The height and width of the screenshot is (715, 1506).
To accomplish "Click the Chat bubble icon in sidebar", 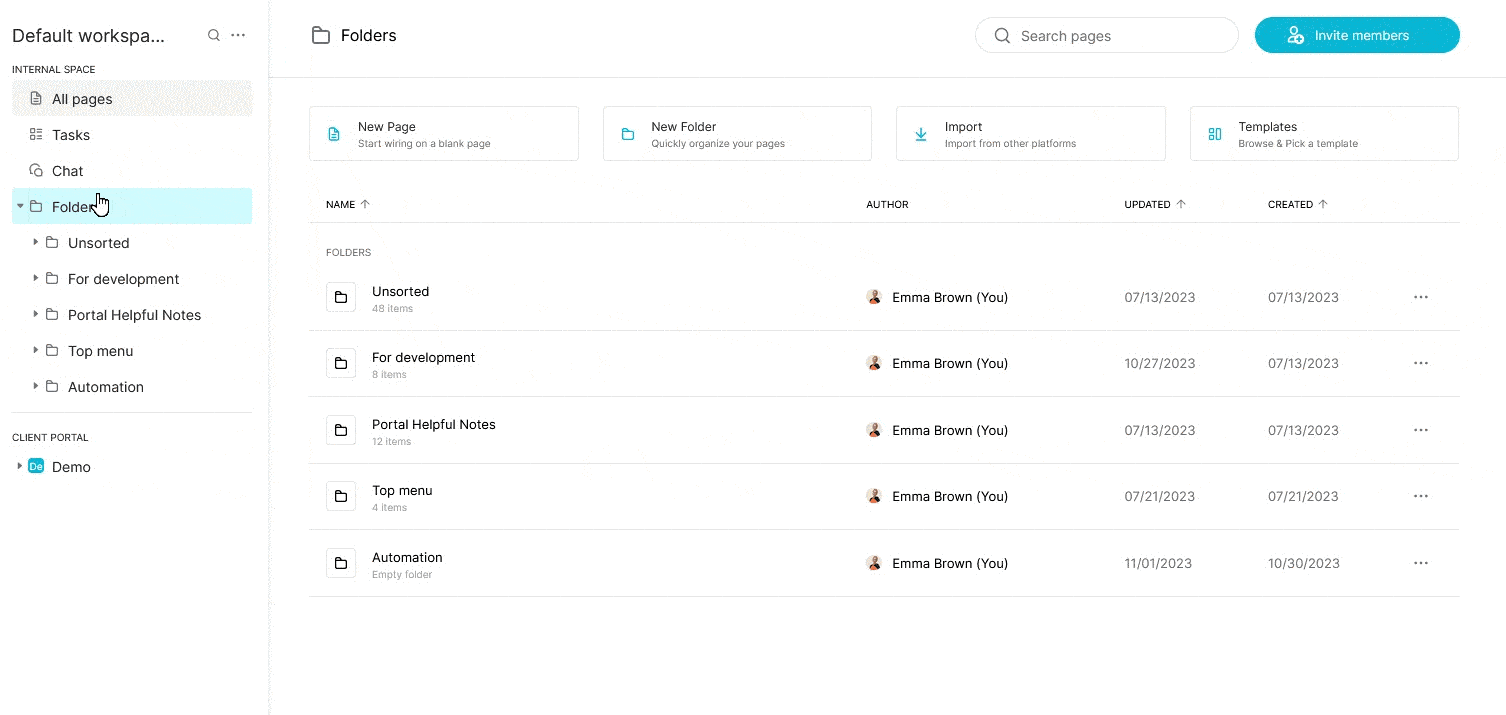I will (36, 171).
